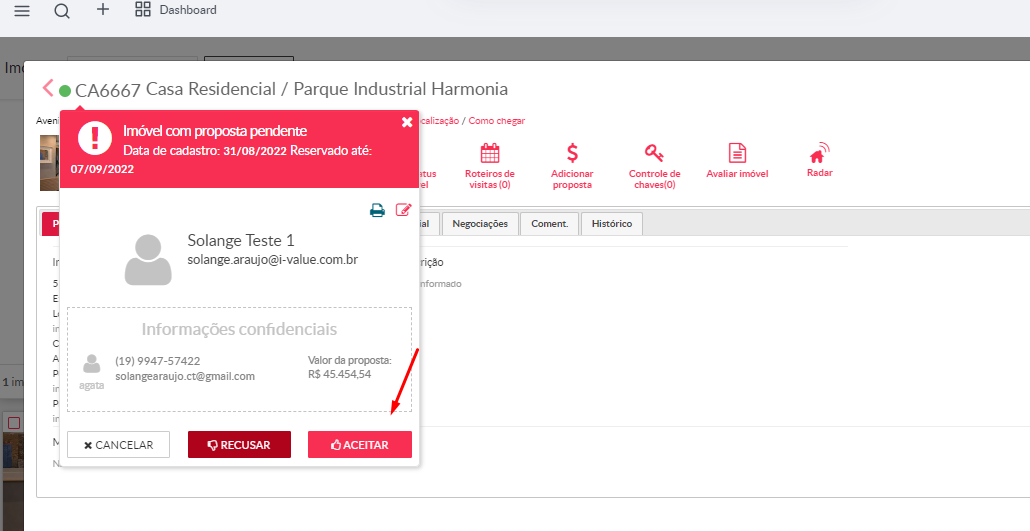Tick the checkbox on background listing card

14,423
